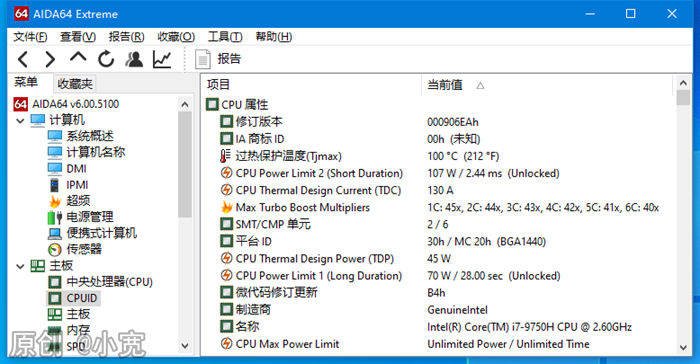
Task: Click the tree panel scrollbar thumb
Action: point(185,164)
